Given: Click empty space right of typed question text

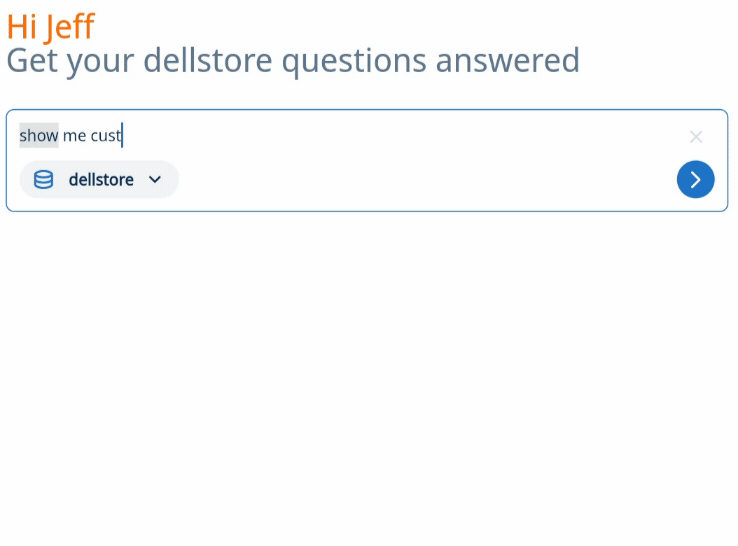Looking at the screenshot, I should (x=400, y=135).
